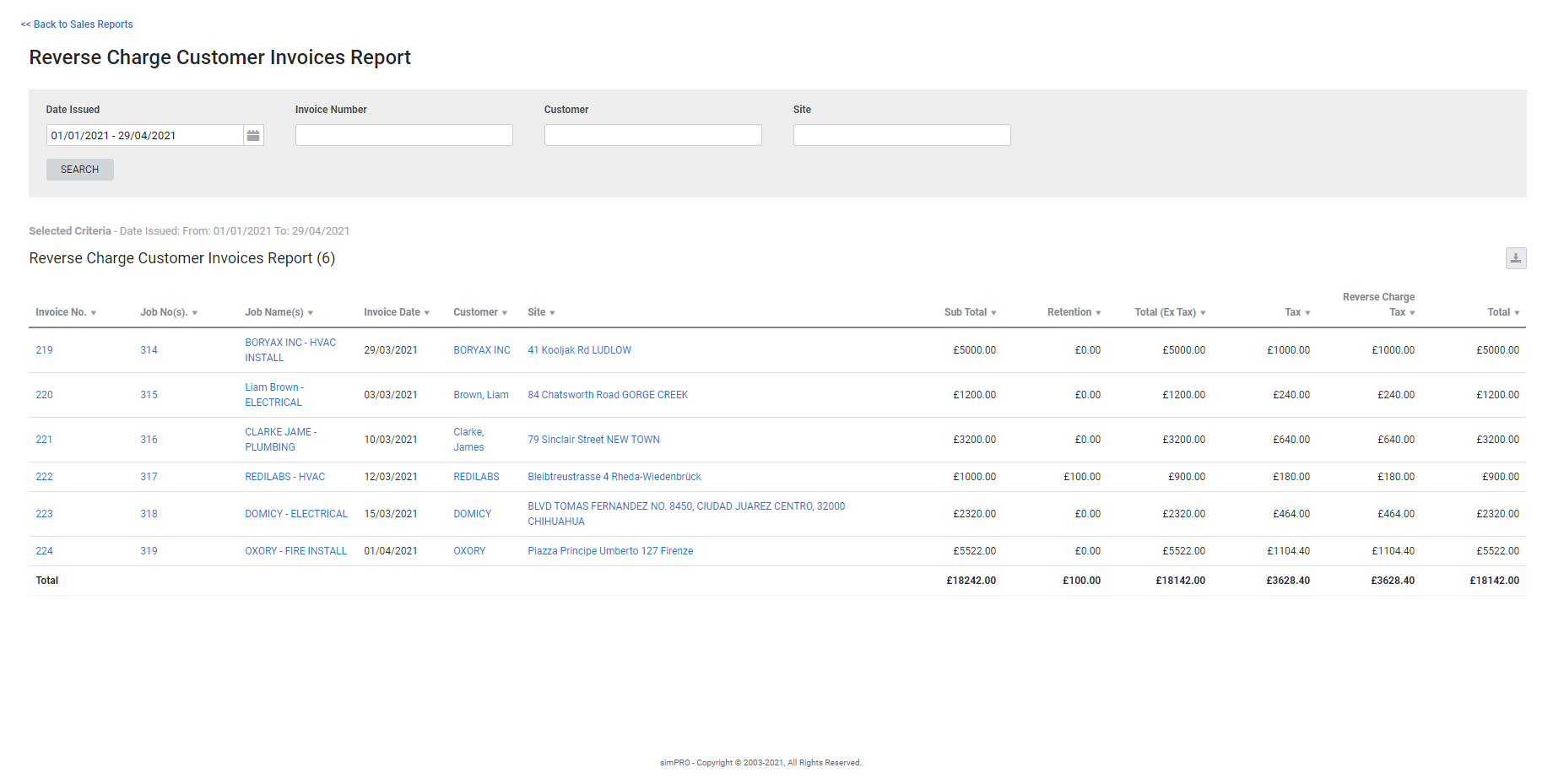The width and height of the screenshot is (1564, 784).
Task: Open site BLVD TOMAS FERNANDEZ NO. 8450
Action: pyautogui.click(x=686, y=514)
